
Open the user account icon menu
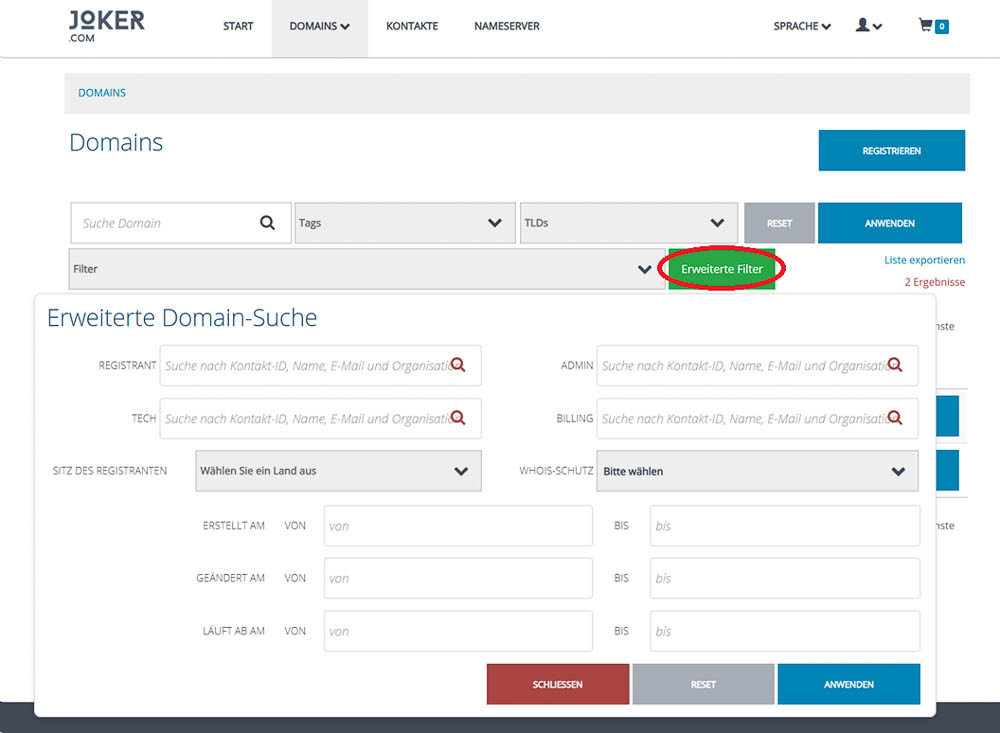point(868,26)
